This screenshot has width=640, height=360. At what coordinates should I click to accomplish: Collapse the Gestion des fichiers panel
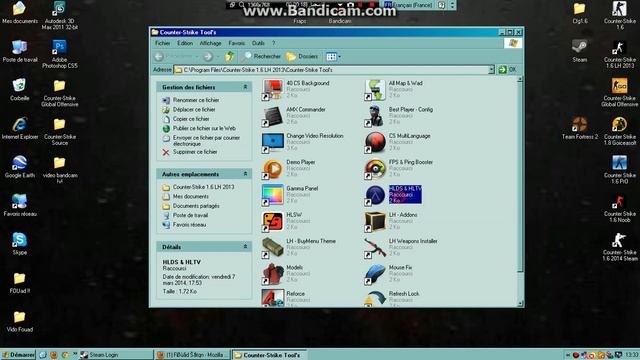tap(245, 87)
